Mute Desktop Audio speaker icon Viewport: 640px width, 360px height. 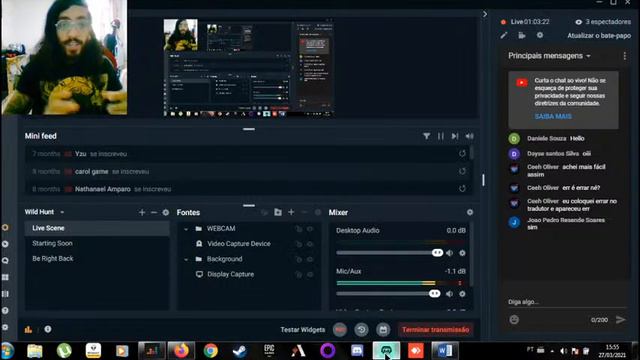449,253
